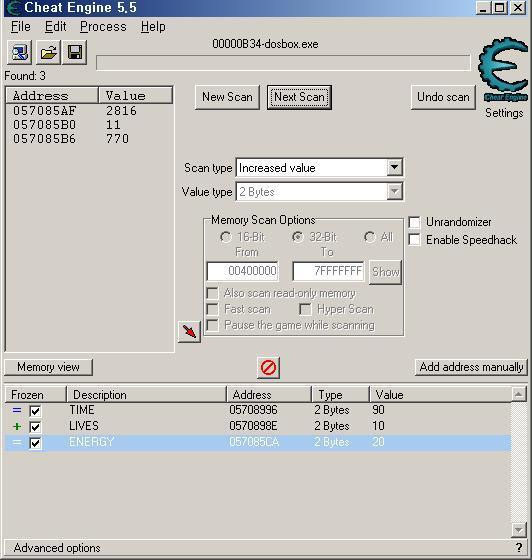Click the value 90 in TIME row
The height and width of the screenshot is (560, 532).
pos(378,410)
